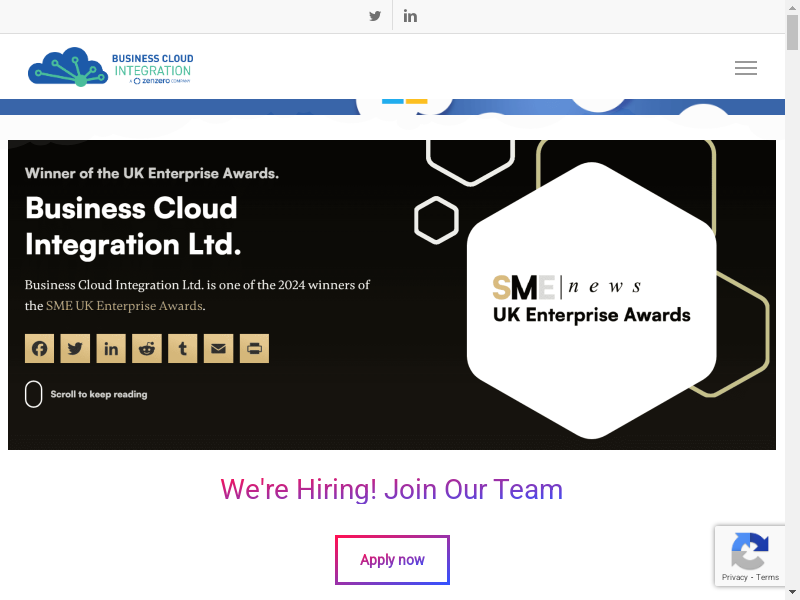This screenshot has height=600, width=800.
Task: Open reCAPTCHA Privacy link
Action: [734, 577]
